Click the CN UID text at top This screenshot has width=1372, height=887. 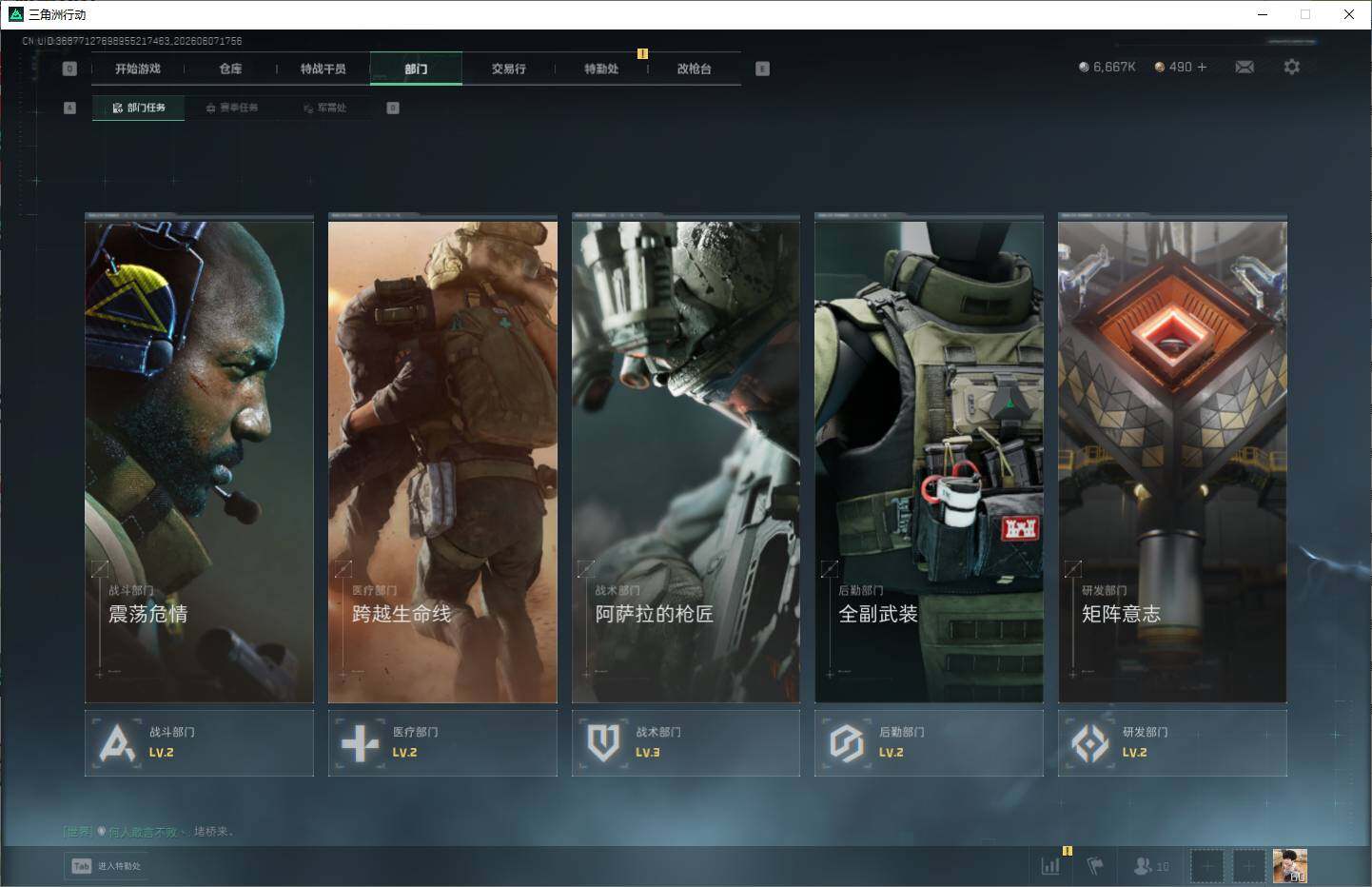tap(132, 41)
